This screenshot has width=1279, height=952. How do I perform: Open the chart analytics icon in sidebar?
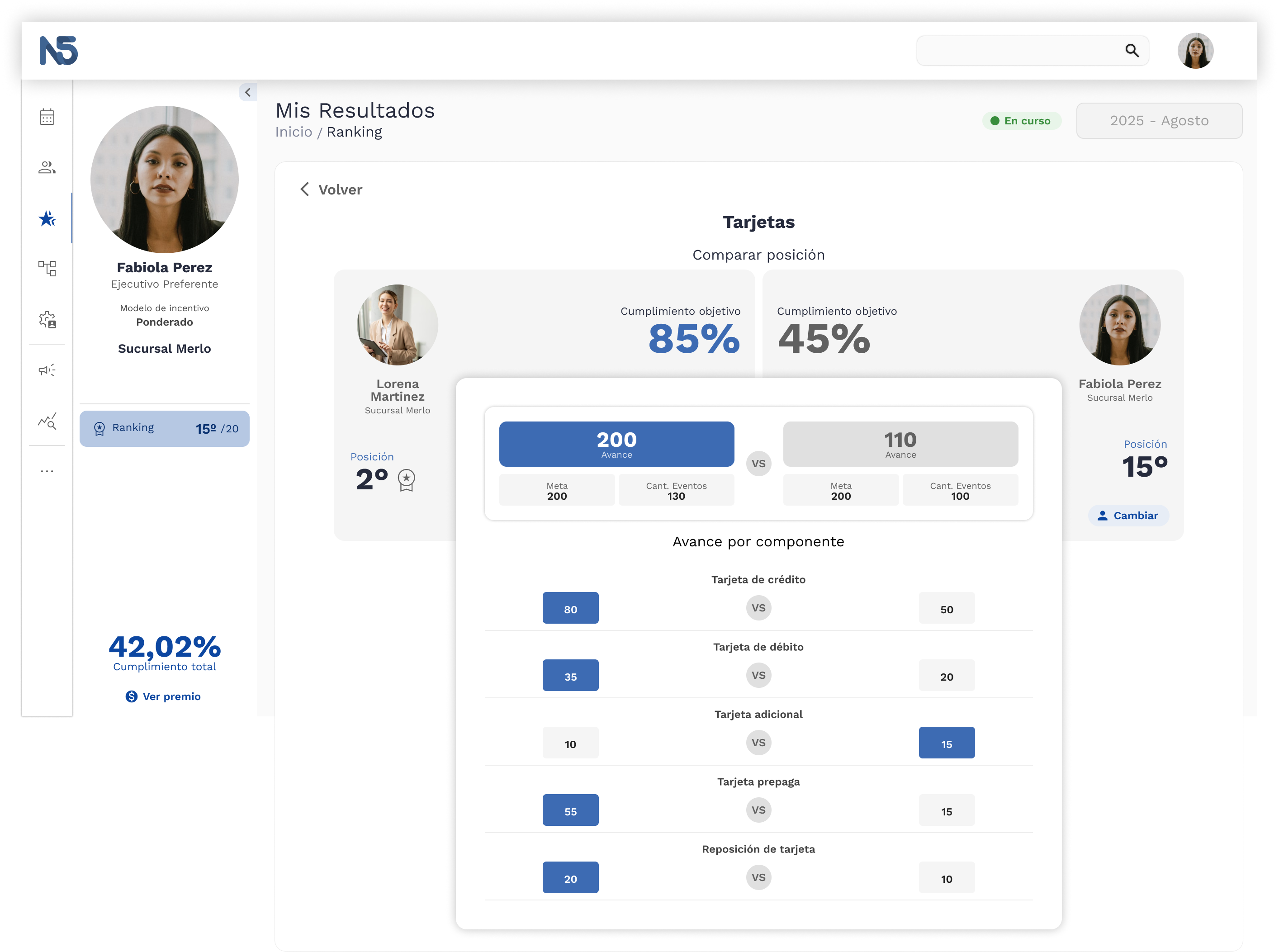47,421
